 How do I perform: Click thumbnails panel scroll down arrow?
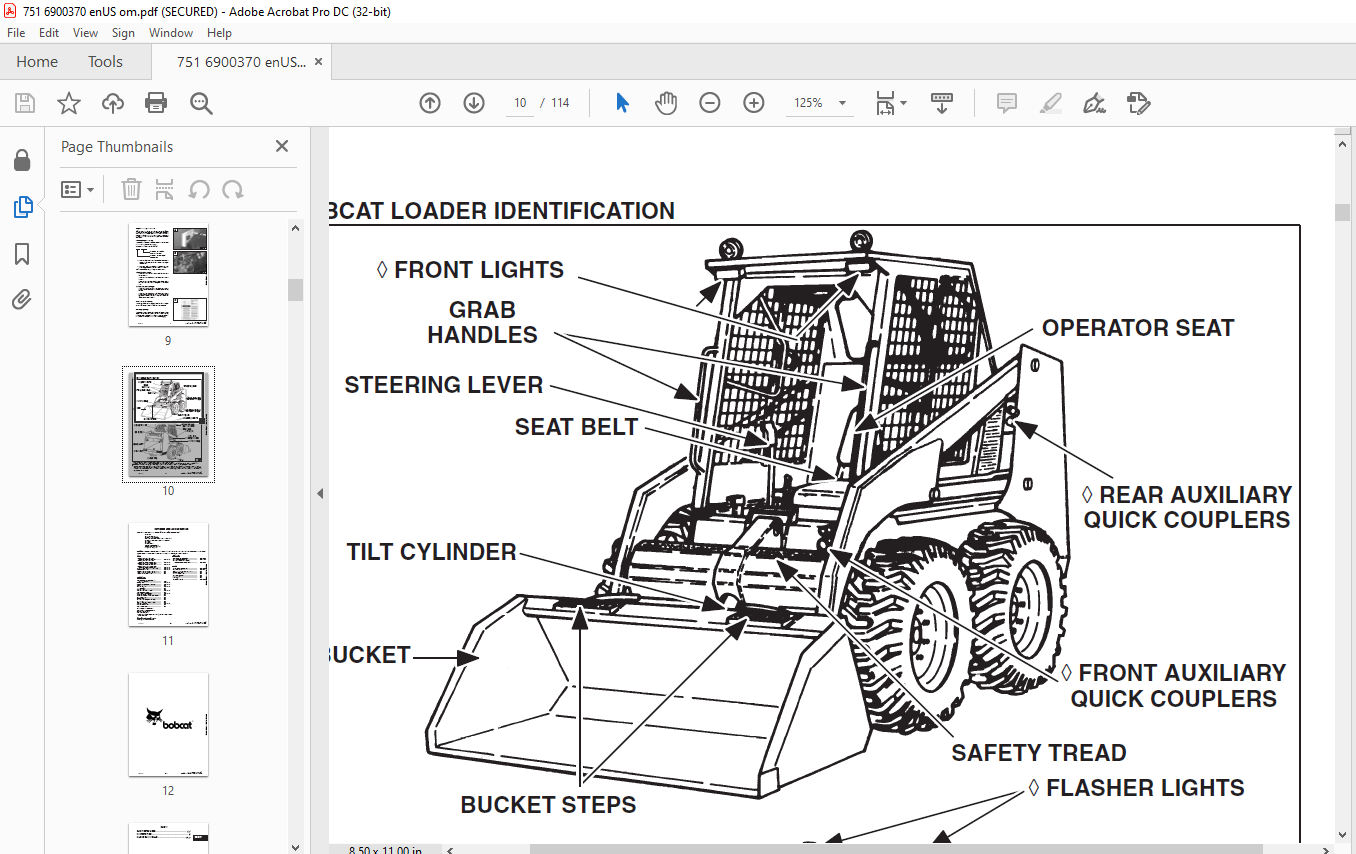click(295, 846)
